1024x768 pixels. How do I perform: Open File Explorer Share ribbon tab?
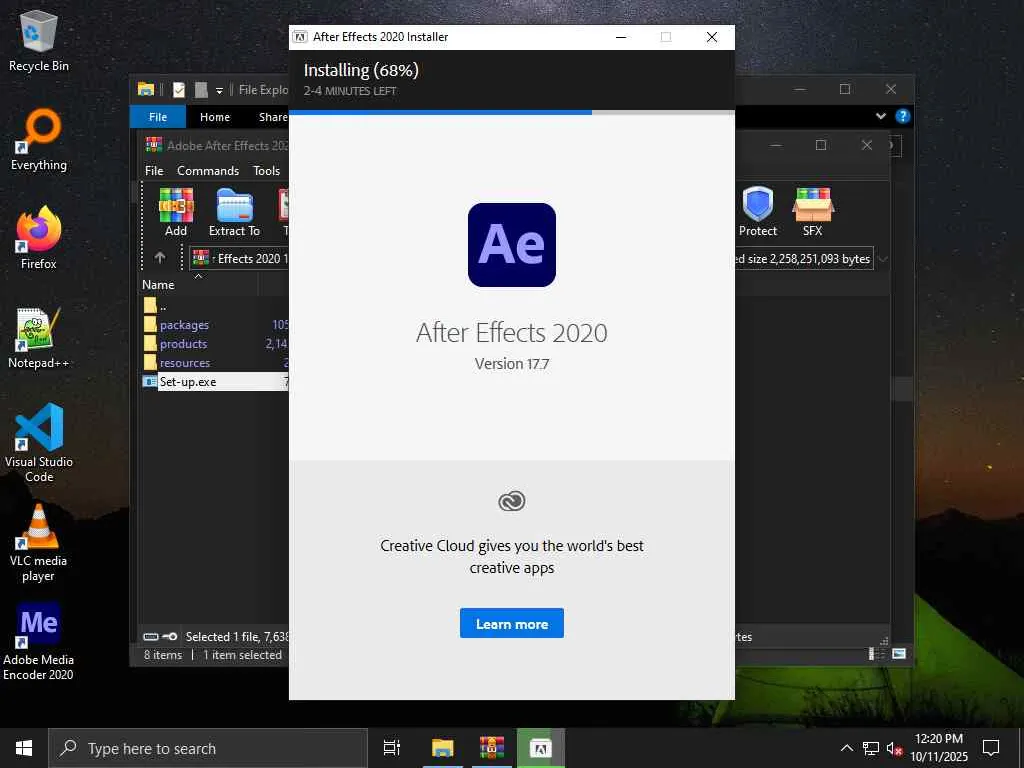click(x=272, y=117)
